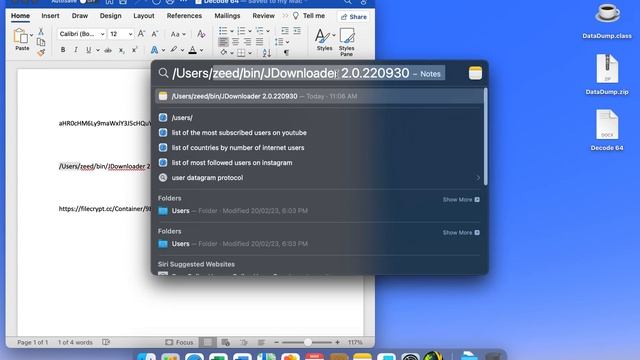Click the Copy icon in the ribbon
The height and width of the screenshot is (360, 640).
tap(41, 42)
